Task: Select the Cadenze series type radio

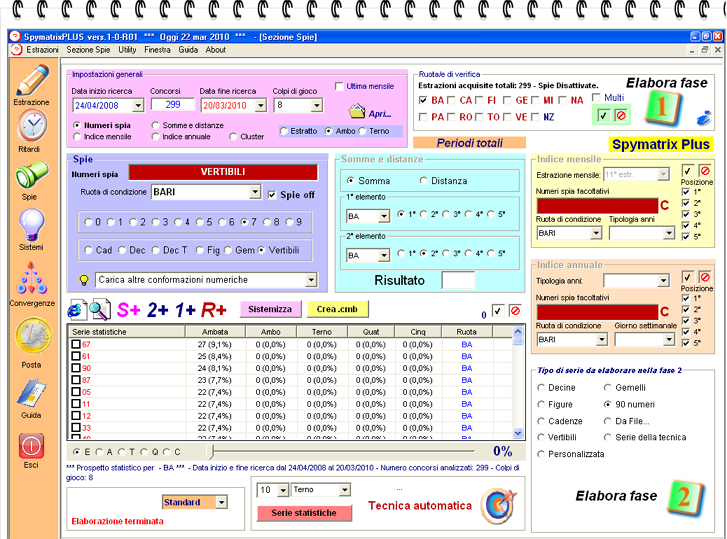Action: (x=541, y=421)
